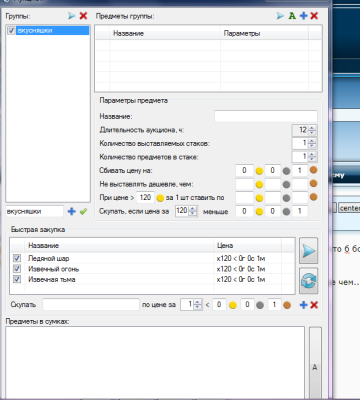This screenshot has width=360, height=400.
Task: Increase Длительность аукциона spinner value
Action: 312,127
